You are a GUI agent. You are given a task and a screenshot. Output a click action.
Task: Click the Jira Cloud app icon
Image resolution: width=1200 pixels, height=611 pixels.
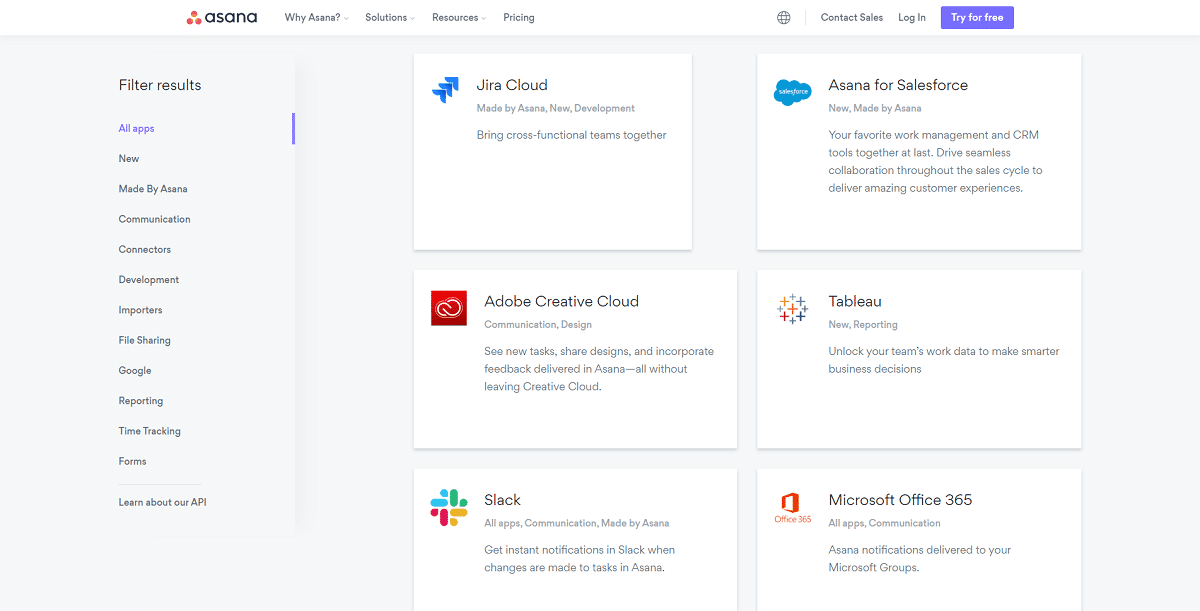click(x=445, y=90)
